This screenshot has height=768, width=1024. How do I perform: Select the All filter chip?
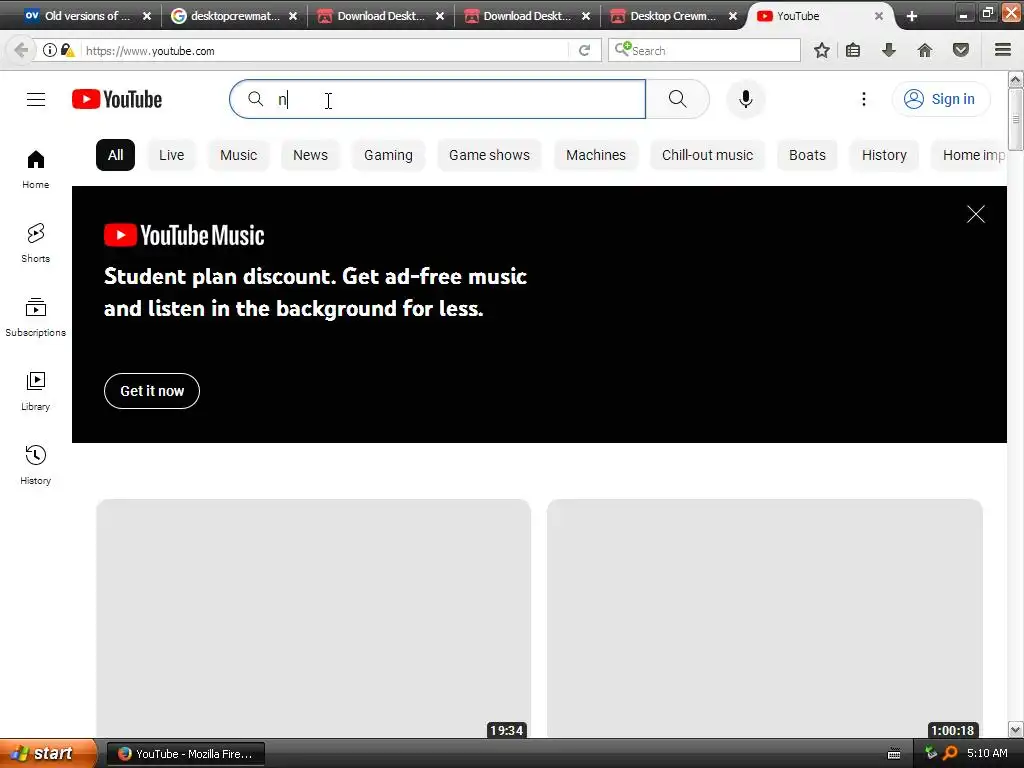(x=116, y=155)
